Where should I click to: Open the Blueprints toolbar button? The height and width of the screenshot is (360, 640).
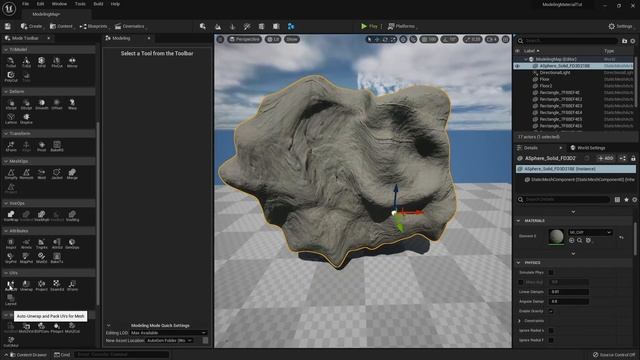[93, 26]
